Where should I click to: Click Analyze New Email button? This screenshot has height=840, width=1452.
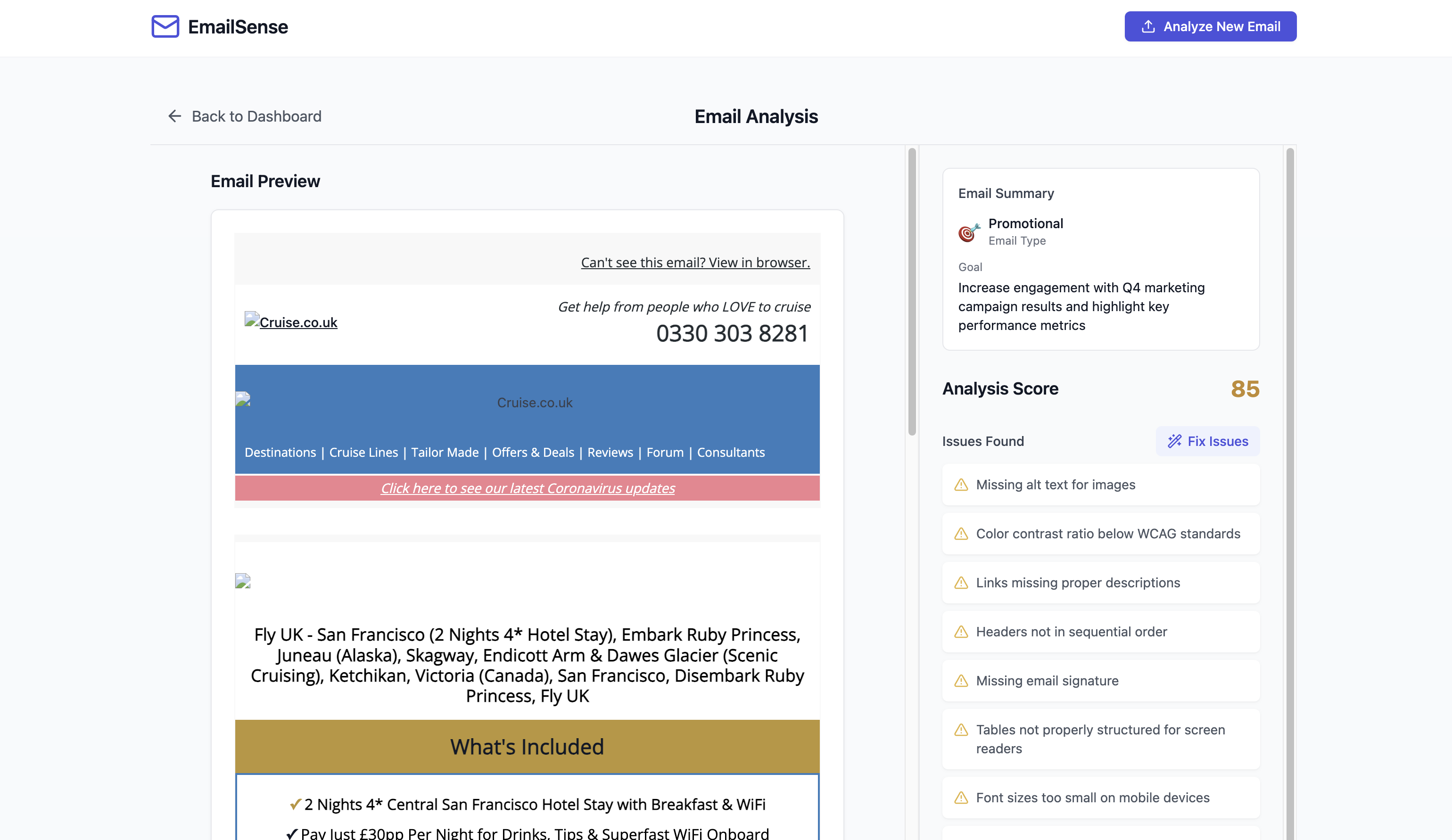1210,26
